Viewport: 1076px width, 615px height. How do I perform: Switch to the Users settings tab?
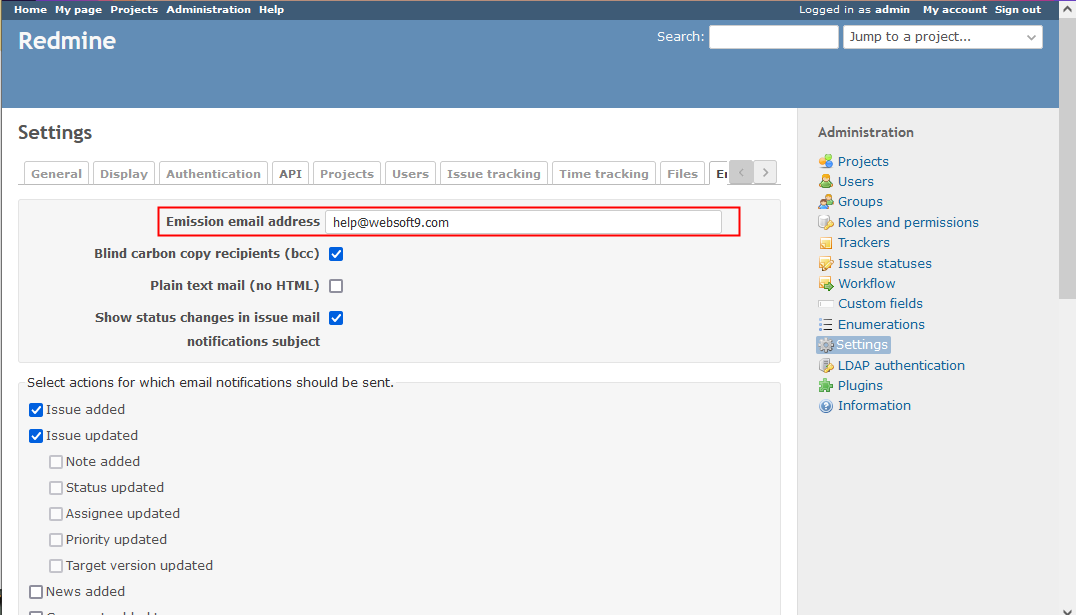tap(410, 174)
